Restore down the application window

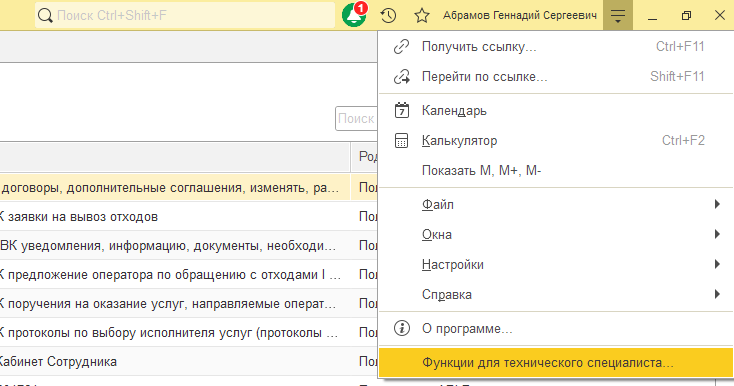tap(686, 15)
